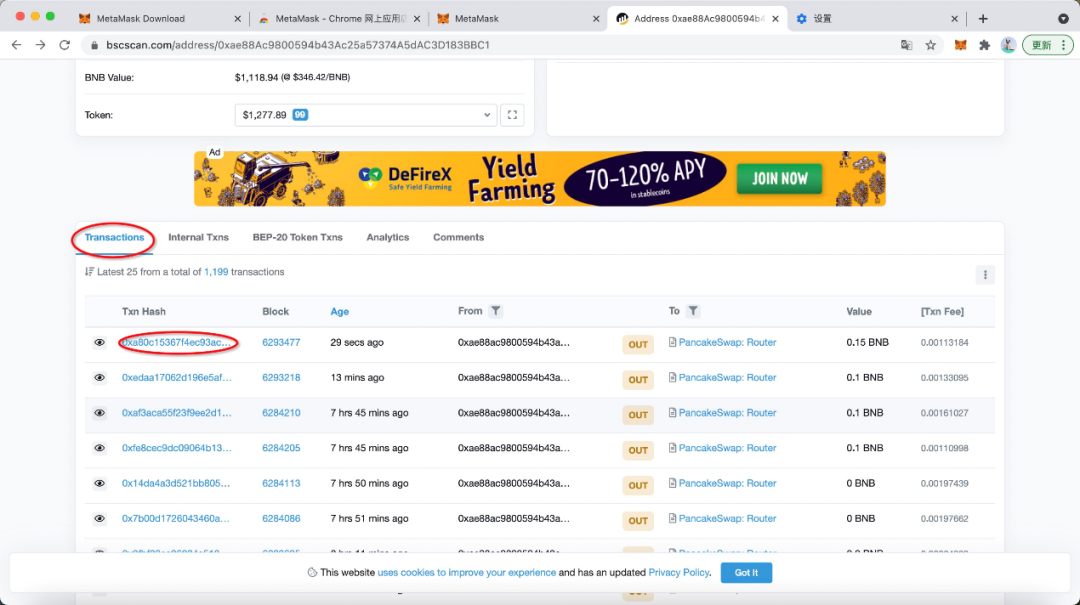Open transaction hash 0xa80c15367f4ec93ac
The height and width of the screenshot is (605, 1080).
(x=177, y=342)
